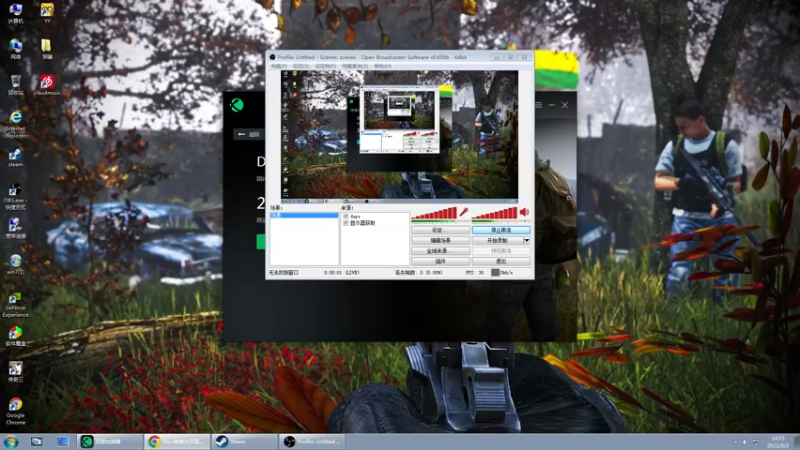Screen dimensions: 800x450
Task: Click the 编辑场景 edit scene button
Action: (x=440, y=240)
